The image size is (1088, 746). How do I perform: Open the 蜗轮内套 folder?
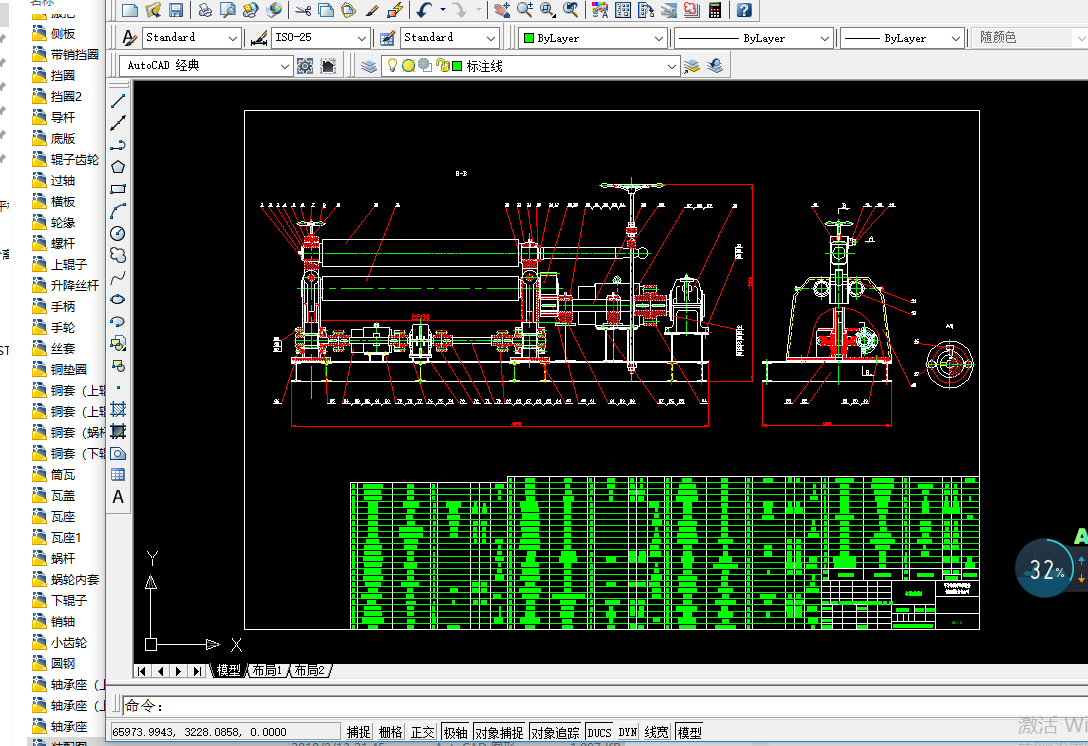tap(75, 580)
